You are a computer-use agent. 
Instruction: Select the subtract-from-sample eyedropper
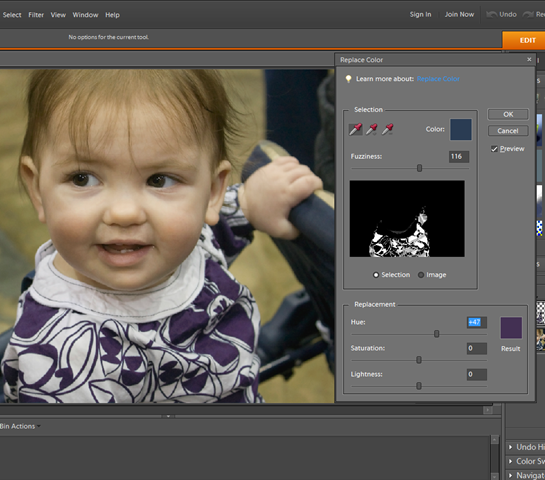388,129
